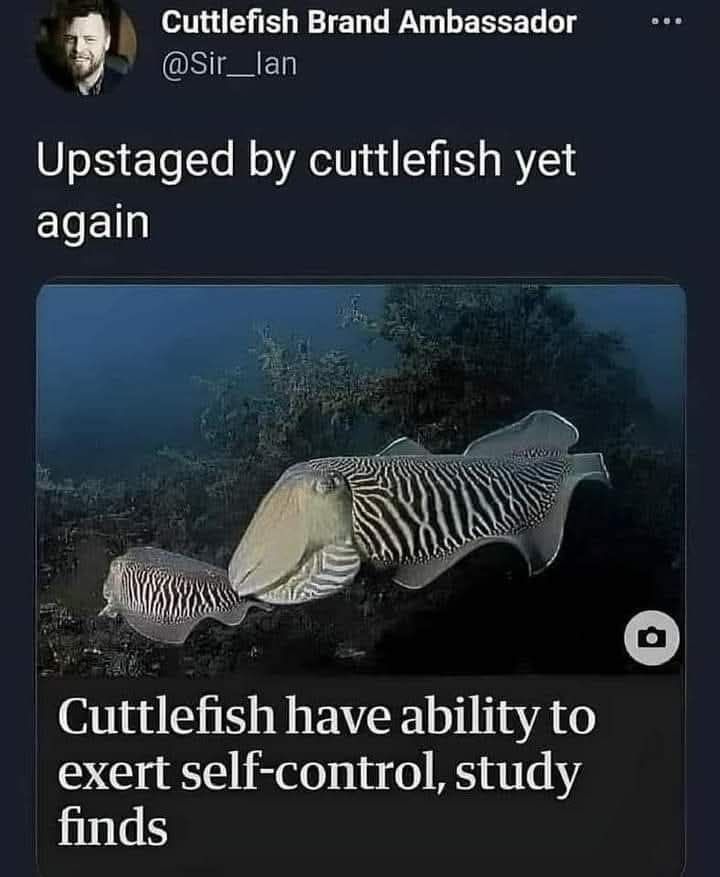The height and width of the screenshot is (877, 720).
Task: Open the Cuttlefish Brand Ambassador profile name
Action: click(369, 23)
